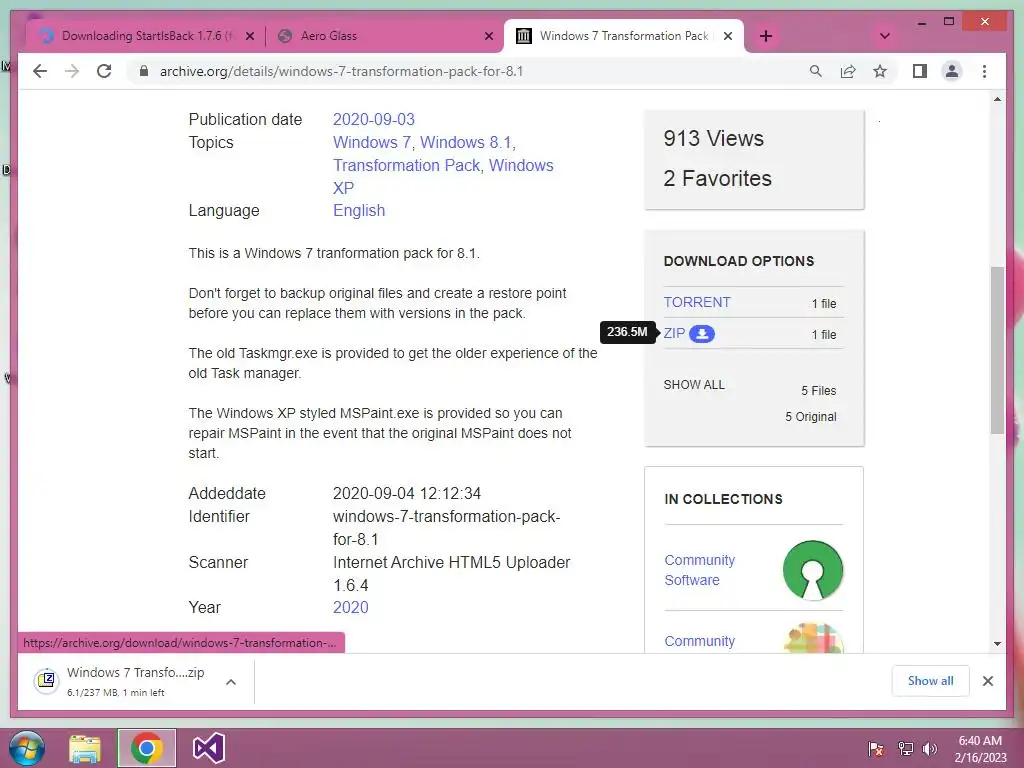Open the Windows 8.1 topic link

466,142
